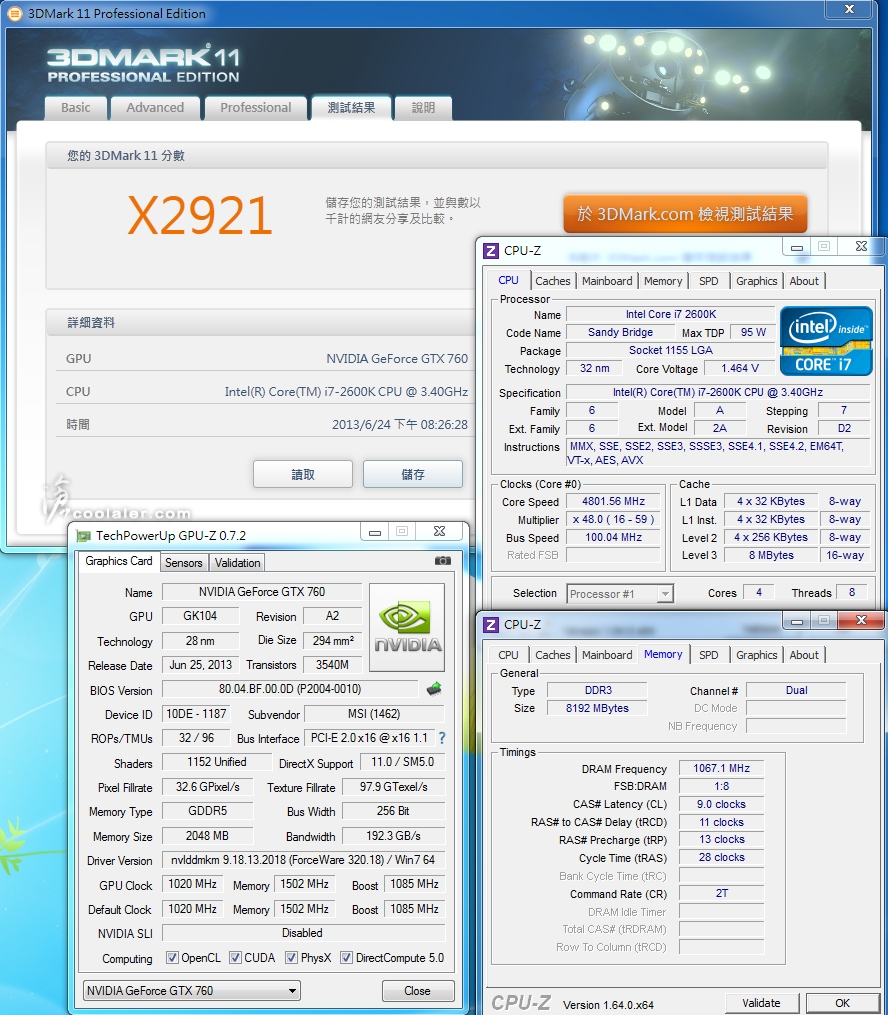This screenshot has height=1015, width=888.
Task: Select the Professional tab in 3DMark
Action: click(256, 108)
